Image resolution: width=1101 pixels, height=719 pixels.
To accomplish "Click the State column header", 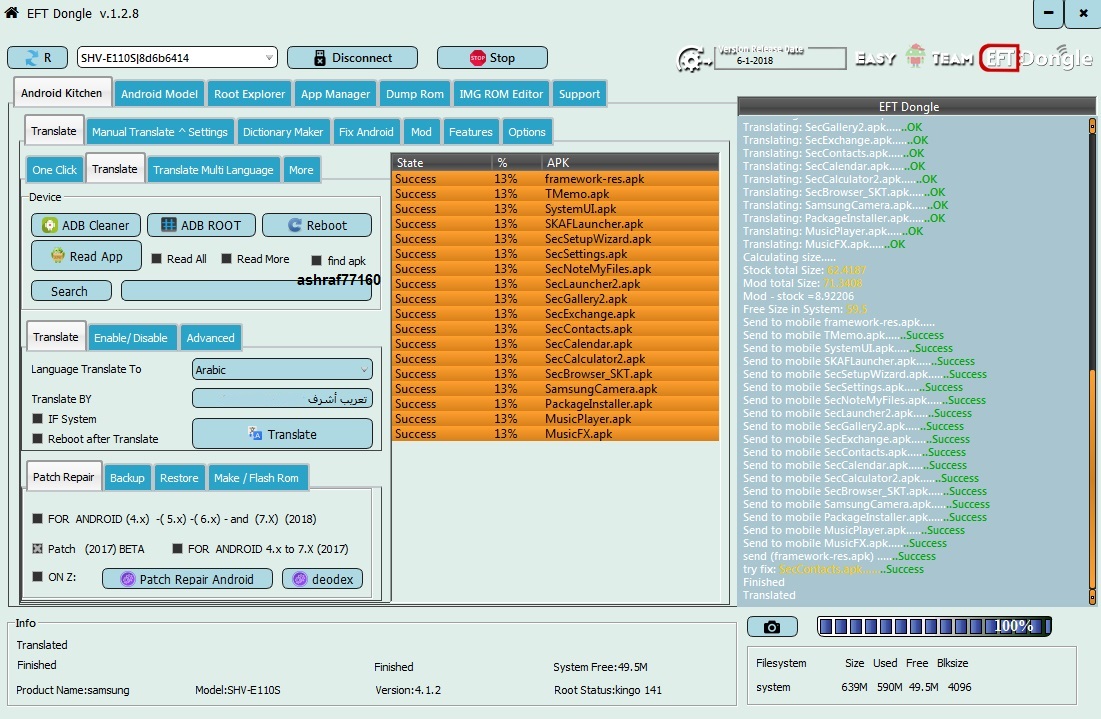I will pyautogui.click(x=442, y=162).
